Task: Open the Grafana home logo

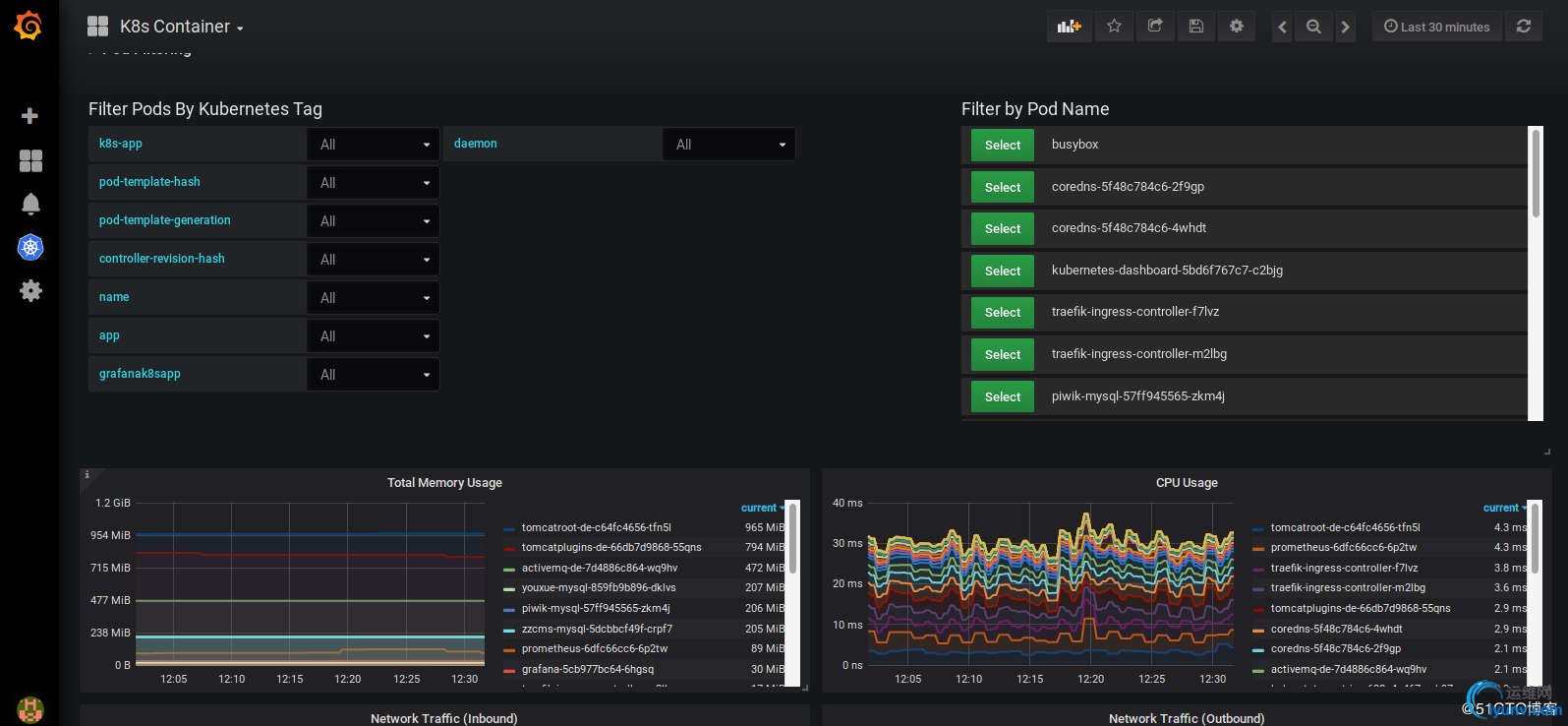Action: click(29, 26)
